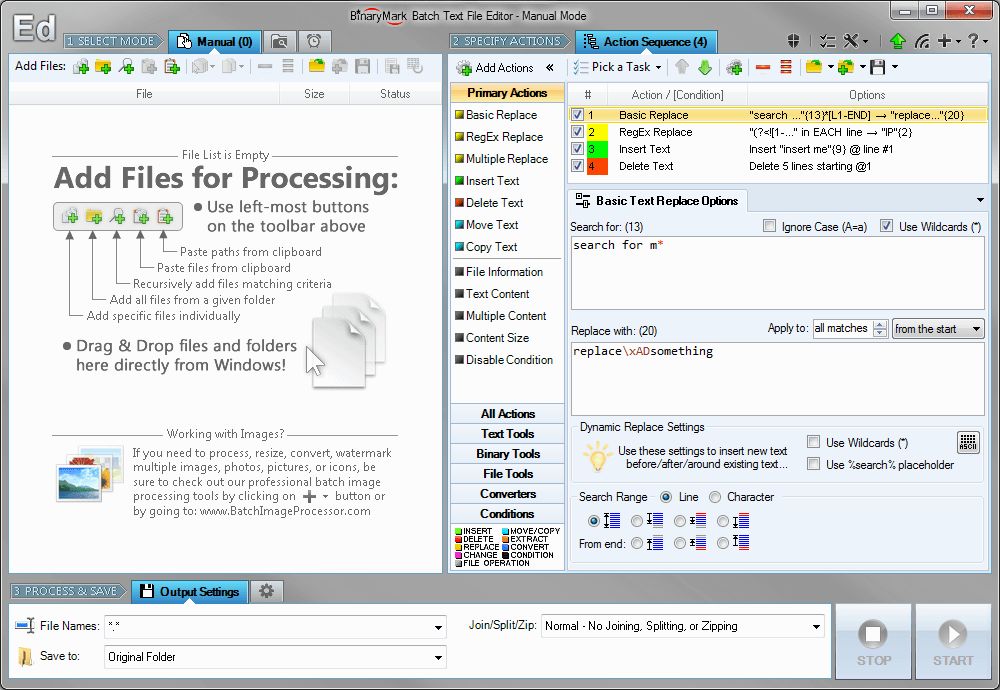Click the shield icon in top-right toolbar
1000x690 pixels.
[x=793, y=41]
